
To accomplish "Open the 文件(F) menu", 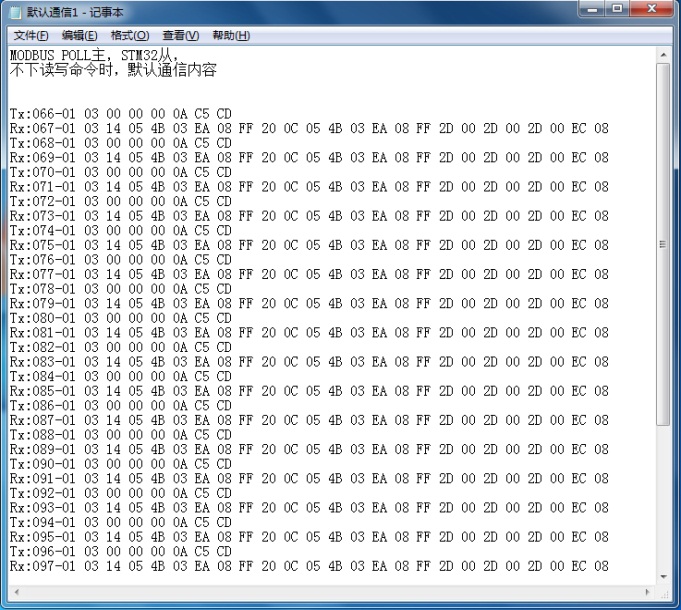I will pos(31,36).
